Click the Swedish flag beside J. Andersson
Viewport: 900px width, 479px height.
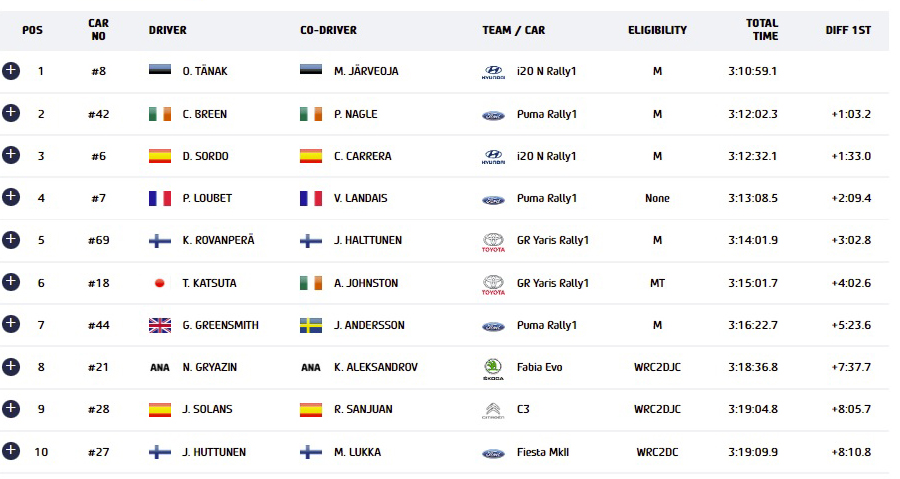311,325
